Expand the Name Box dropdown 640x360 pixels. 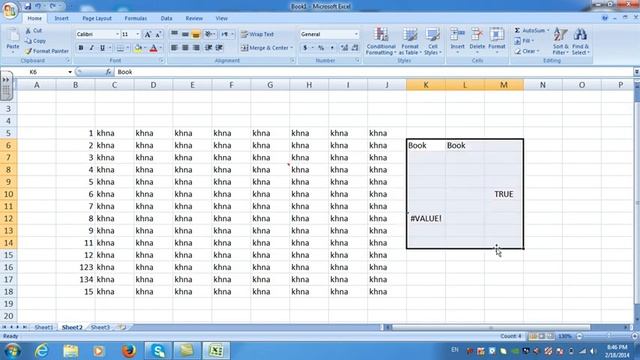(70, 72)
